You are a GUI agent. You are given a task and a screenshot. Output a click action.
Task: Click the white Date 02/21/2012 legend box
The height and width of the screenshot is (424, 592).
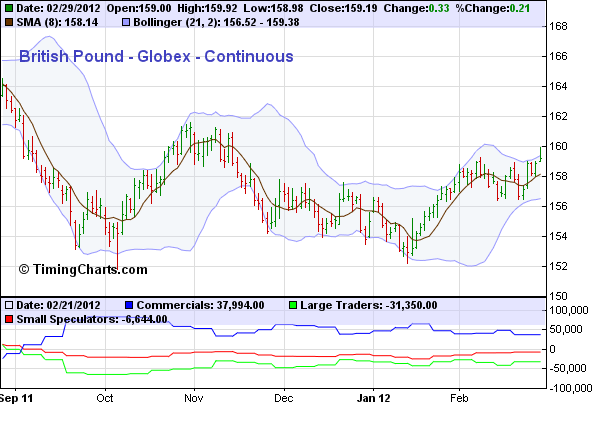tap(9, 305)
